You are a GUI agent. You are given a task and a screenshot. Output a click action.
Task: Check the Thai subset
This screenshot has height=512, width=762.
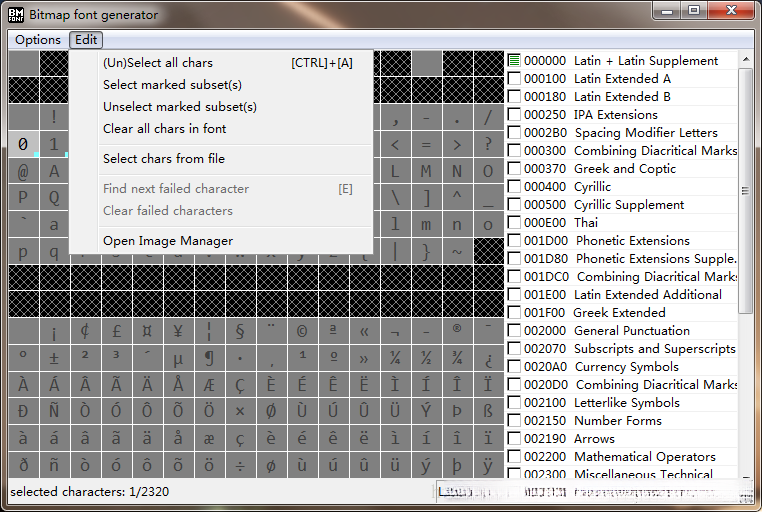coord(514,222)
